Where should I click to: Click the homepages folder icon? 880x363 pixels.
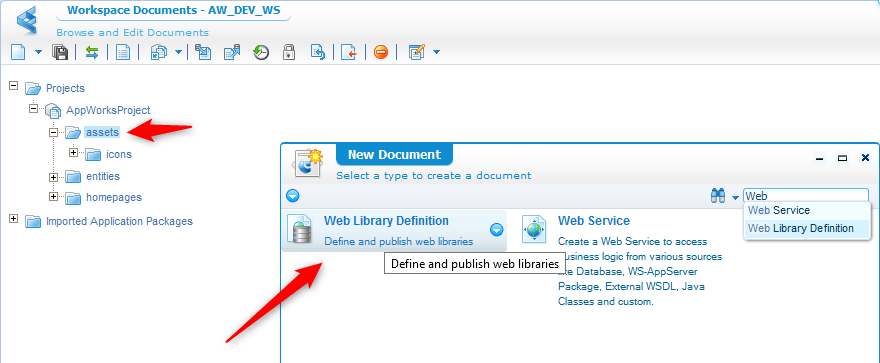click(74, 197)
